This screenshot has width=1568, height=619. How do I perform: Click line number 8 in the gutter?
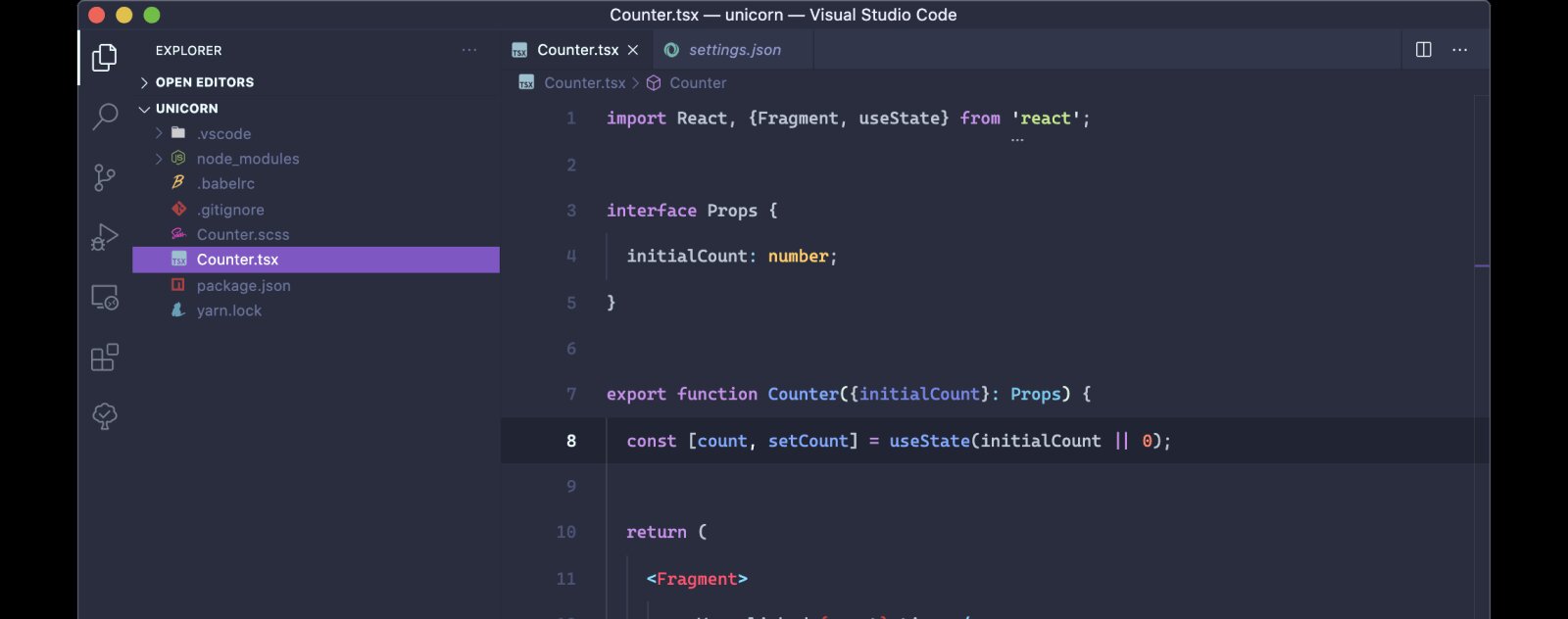[x=571, y=441]
